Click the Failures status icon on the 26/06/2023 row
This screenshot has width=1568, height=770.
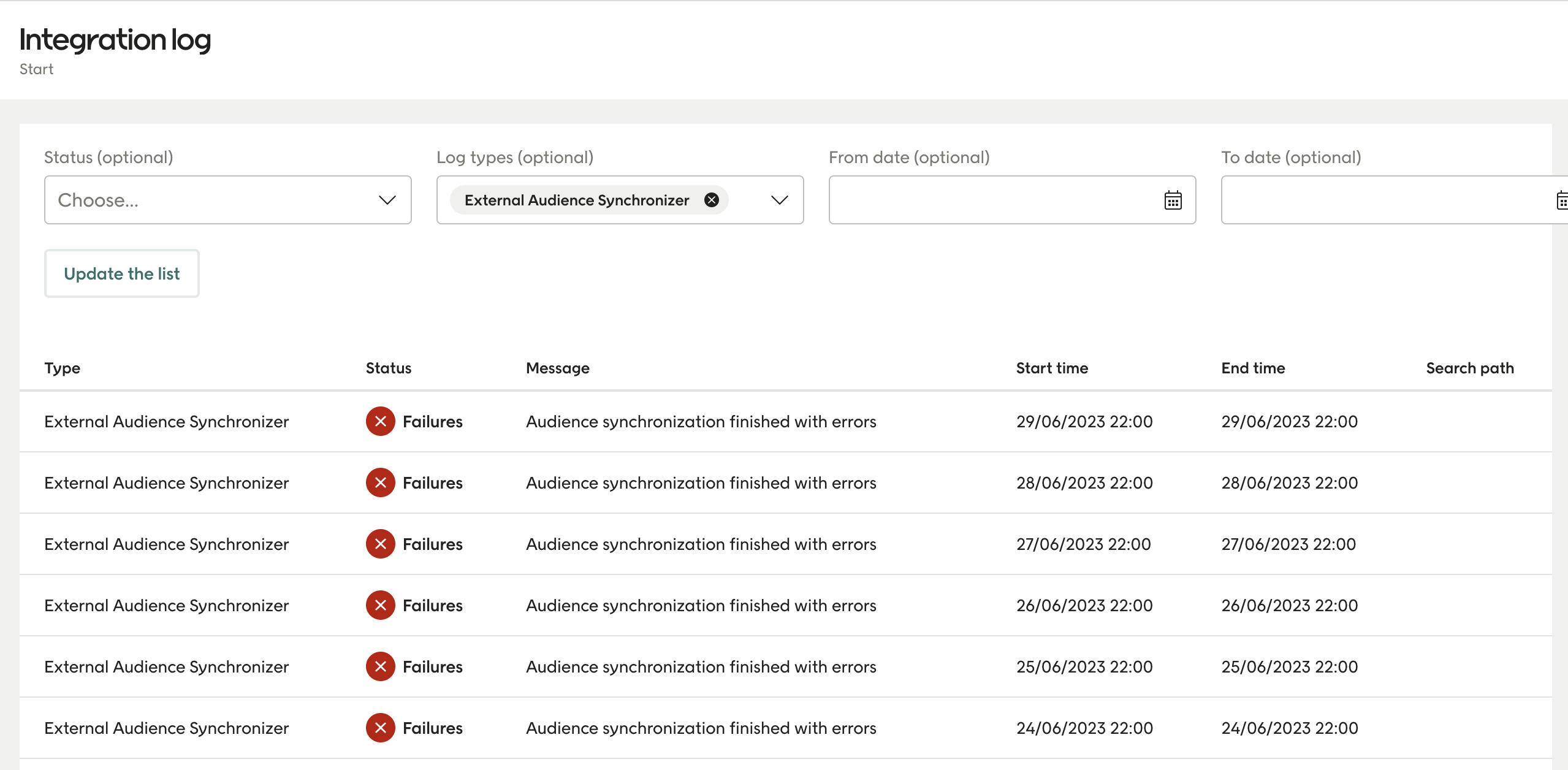[380, 605]
